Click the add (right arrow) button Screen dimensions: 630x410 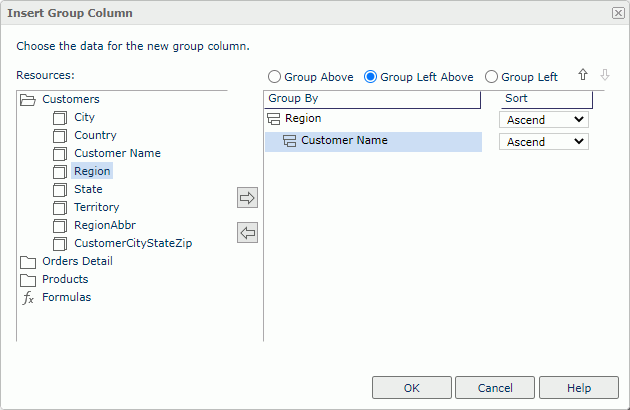click(247, 198)
